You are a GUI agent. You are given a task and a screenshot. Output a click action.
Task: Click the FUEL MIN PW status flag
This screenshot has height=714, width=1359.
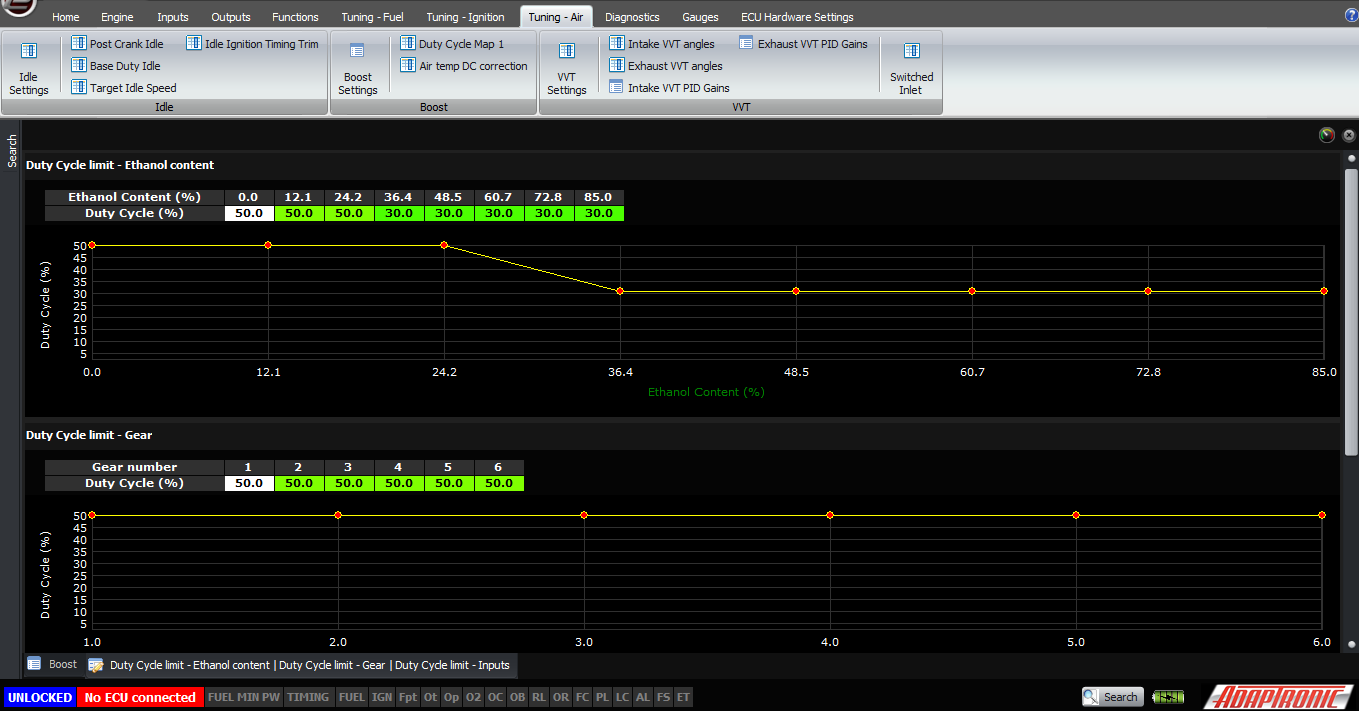[244, 697]
